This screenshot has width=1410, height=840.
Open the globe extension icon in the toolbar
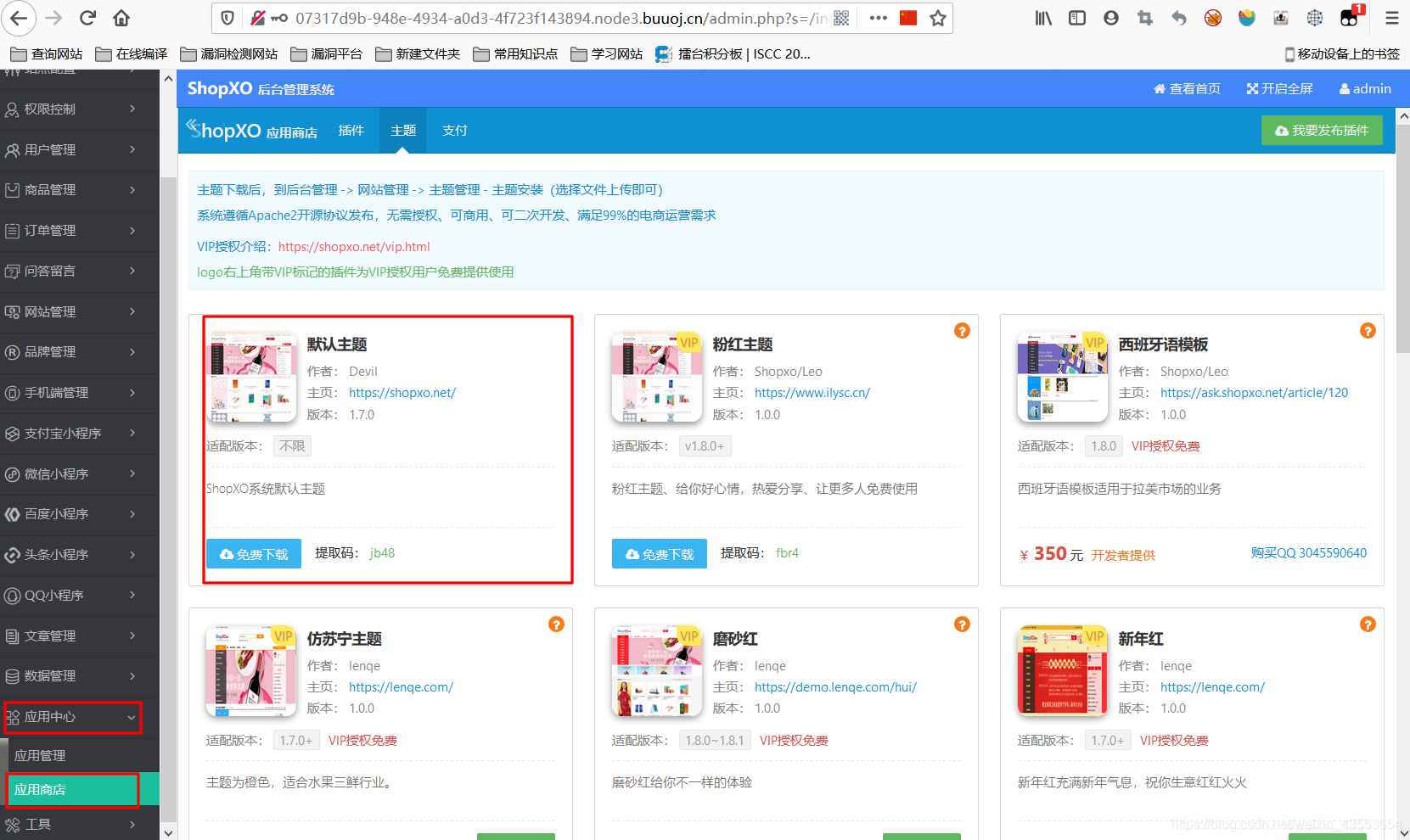(1315, 18)
